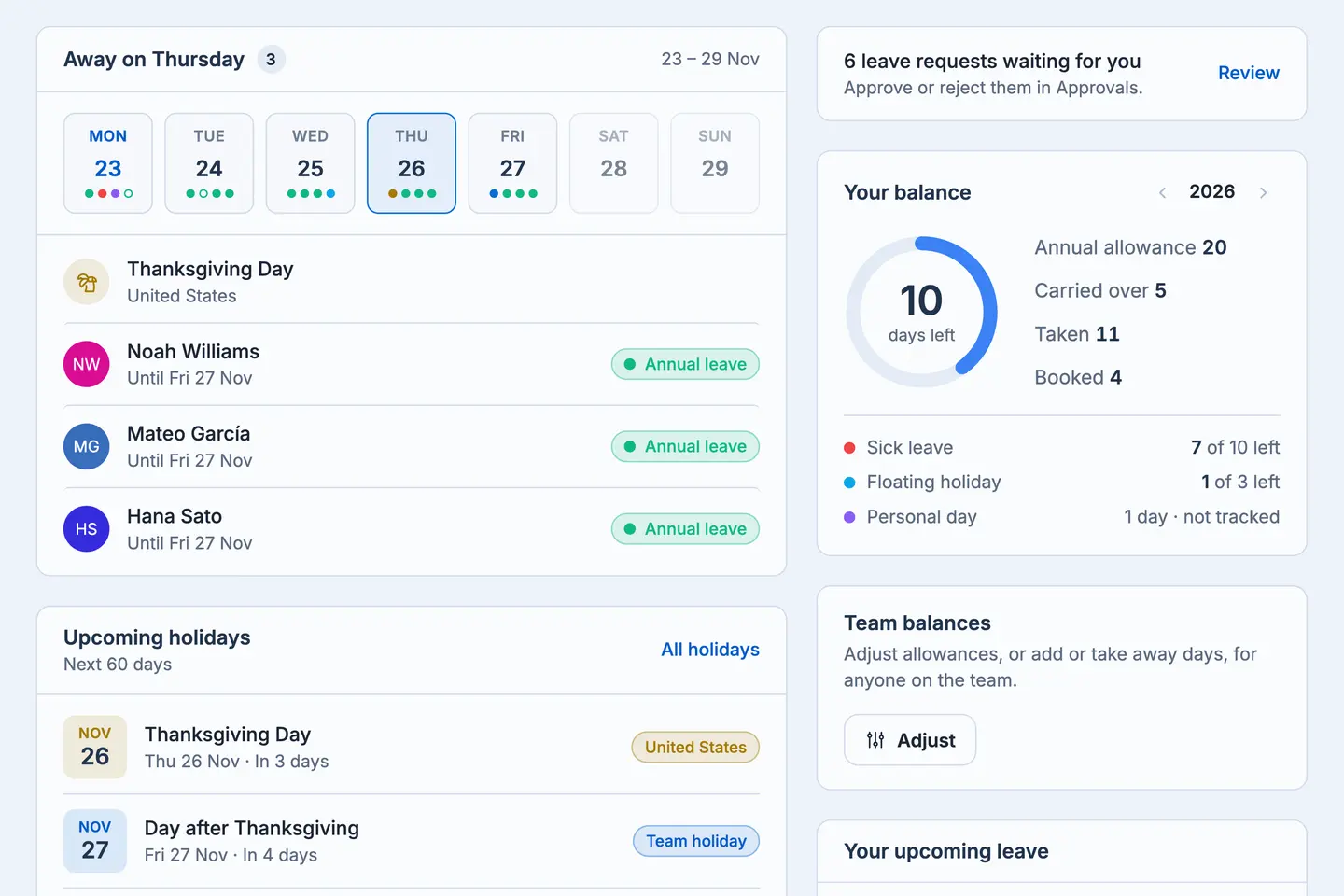Select Wednesday 25 in the week strip
The height and width of the screenshot is (896, 1344).
pos(311,163)
